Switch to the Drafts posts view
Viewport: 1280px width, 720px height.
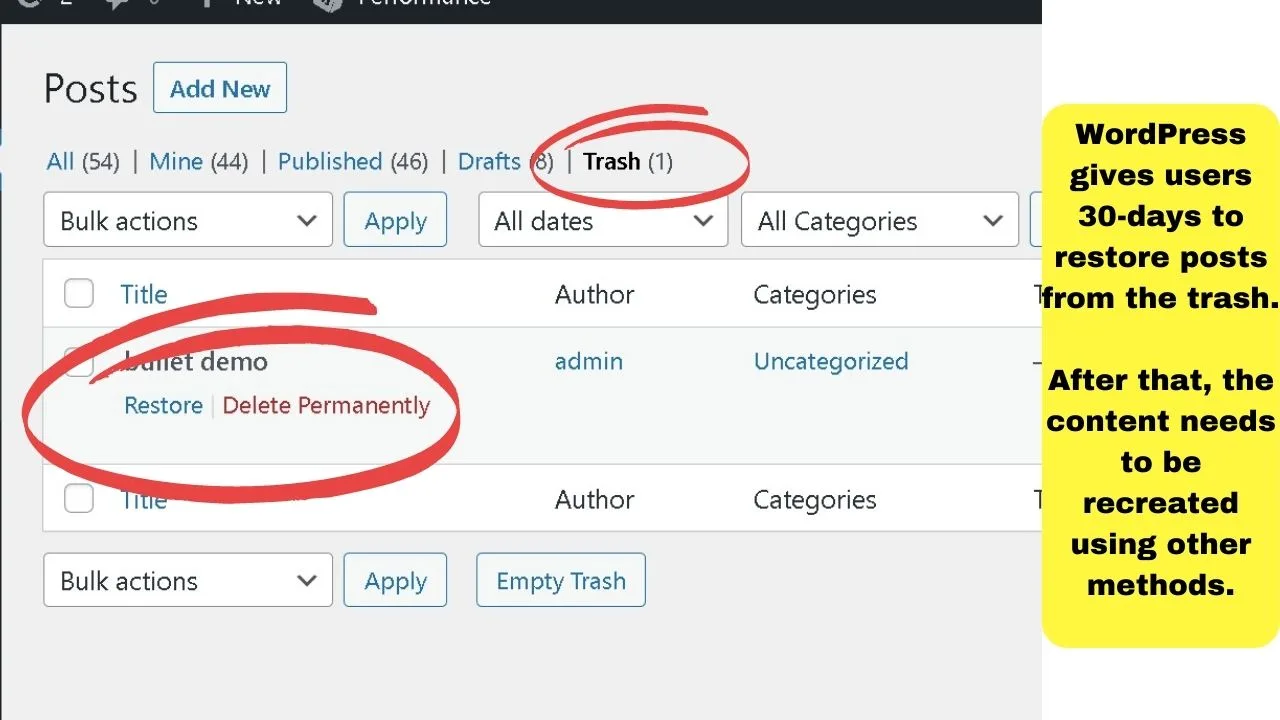[489, 161]
